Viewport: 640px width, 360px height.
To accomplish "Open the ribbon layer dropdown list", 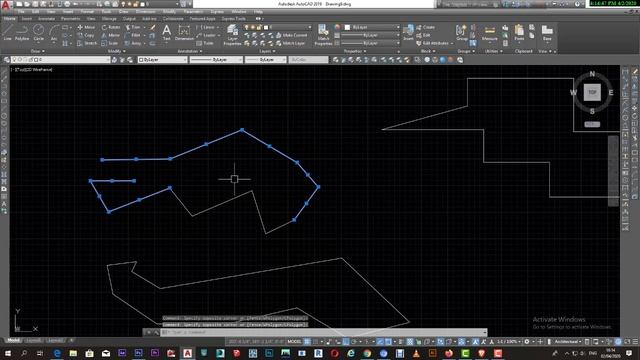I will tap(278, 27).
